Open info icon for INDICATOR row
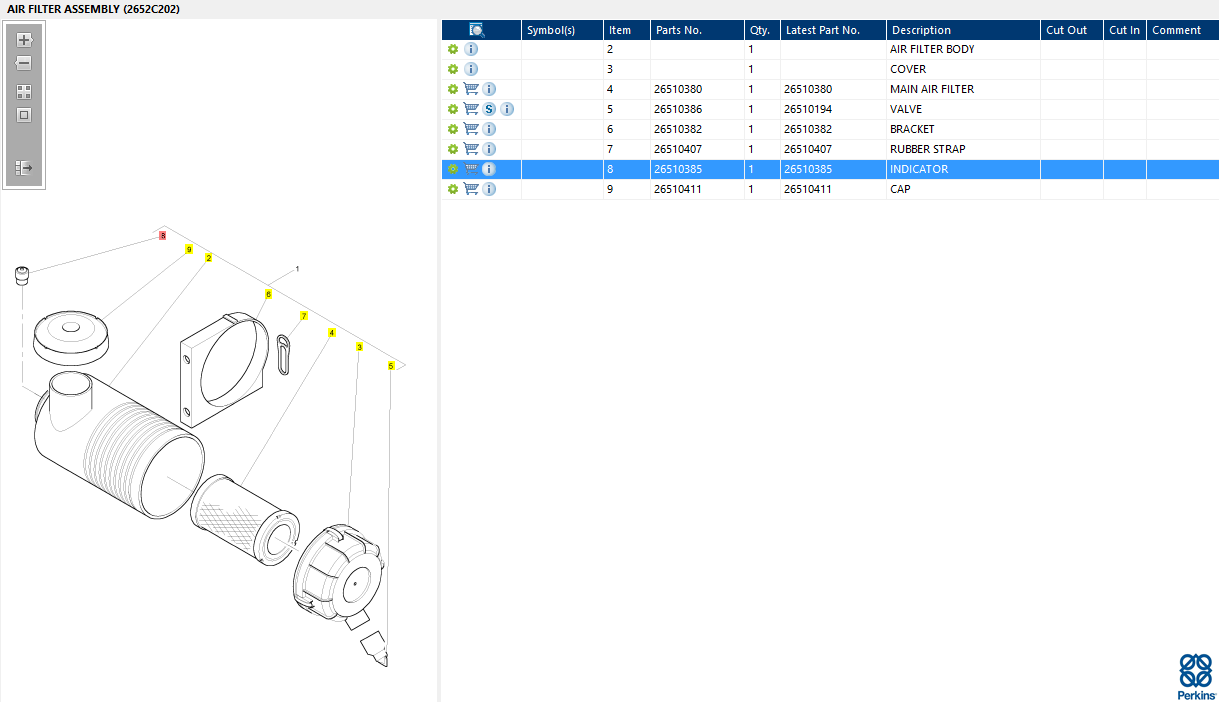 (x=489, y=169)
